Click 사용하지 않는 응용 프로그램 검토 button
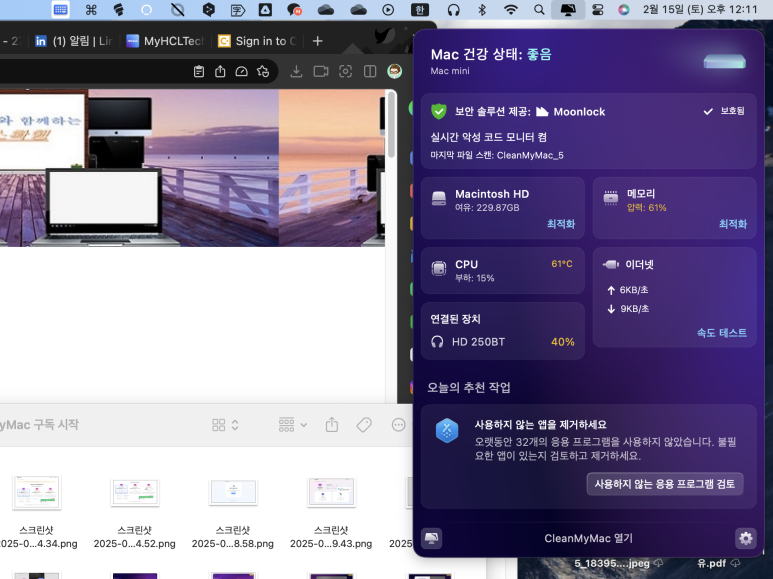Screen dimensions: 773x579 (x=665, y=484)
